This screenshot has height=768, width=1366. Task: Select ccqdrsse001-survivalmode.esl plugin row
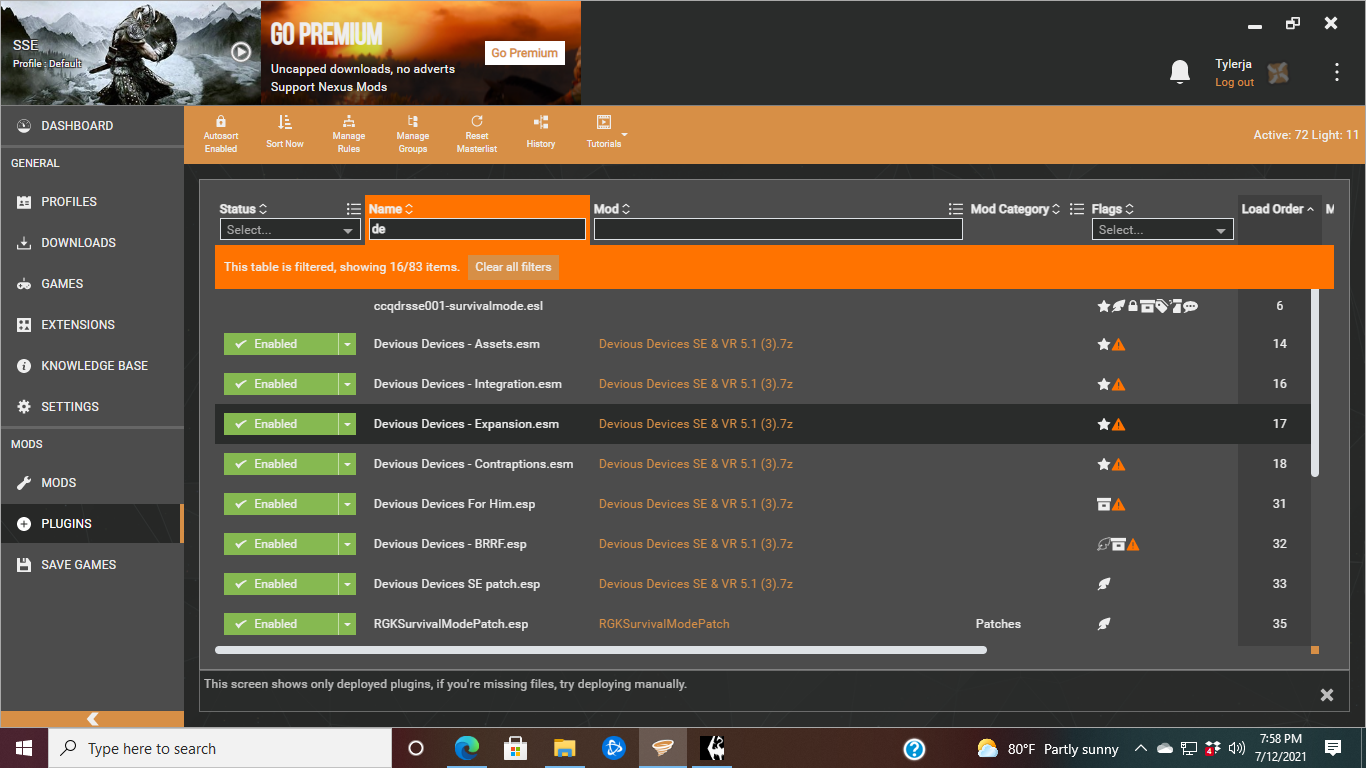click(x=762, y=306)
